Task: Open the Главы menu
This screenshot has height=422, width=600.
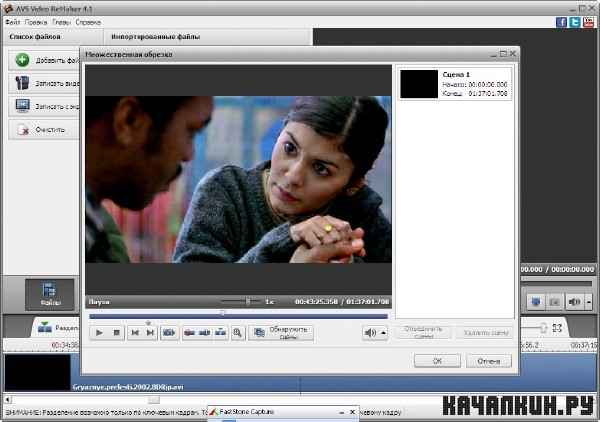Action: (x=61, y=22)
